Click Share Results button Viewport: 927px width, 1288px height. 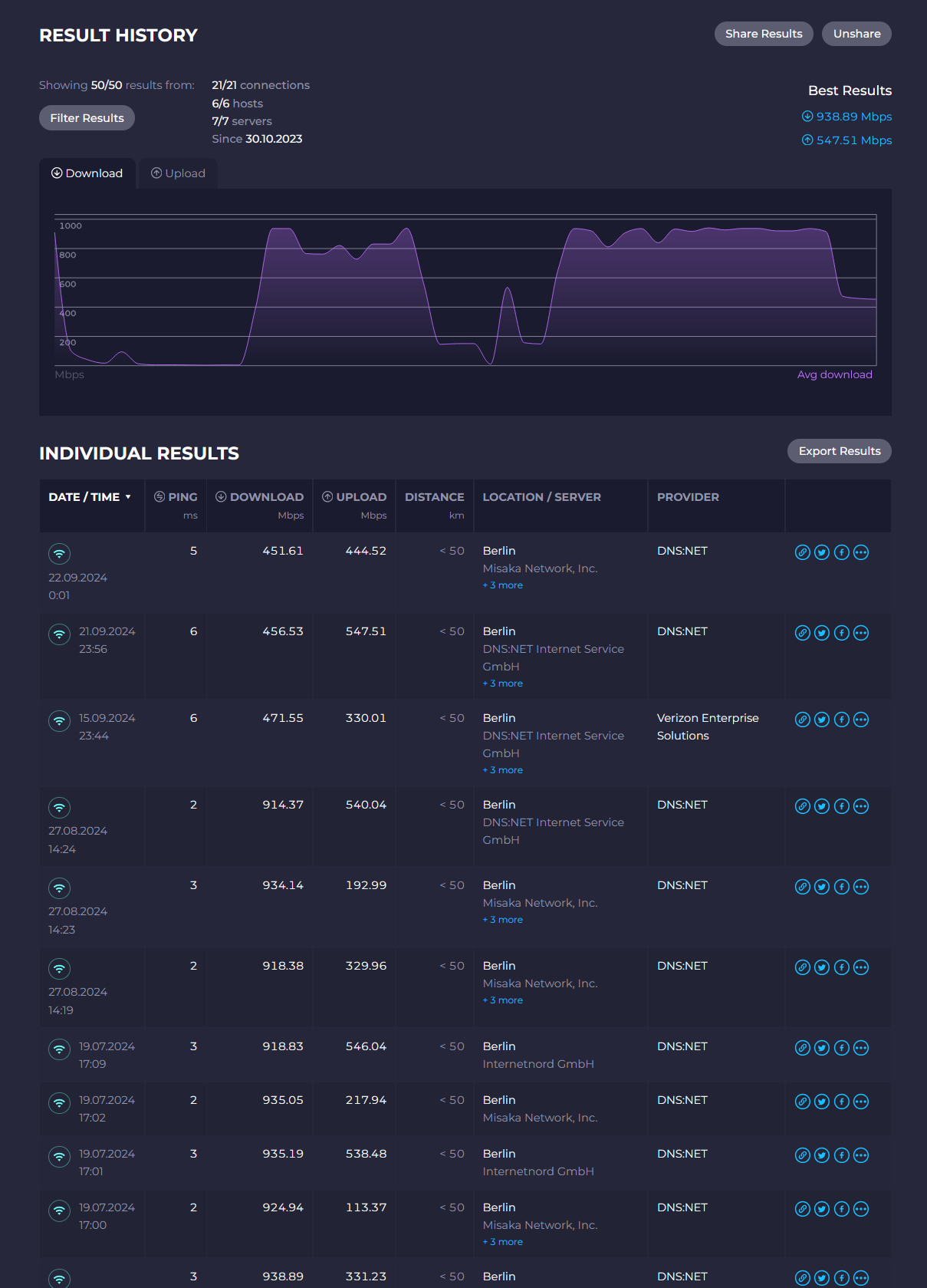tap(764, 34)
